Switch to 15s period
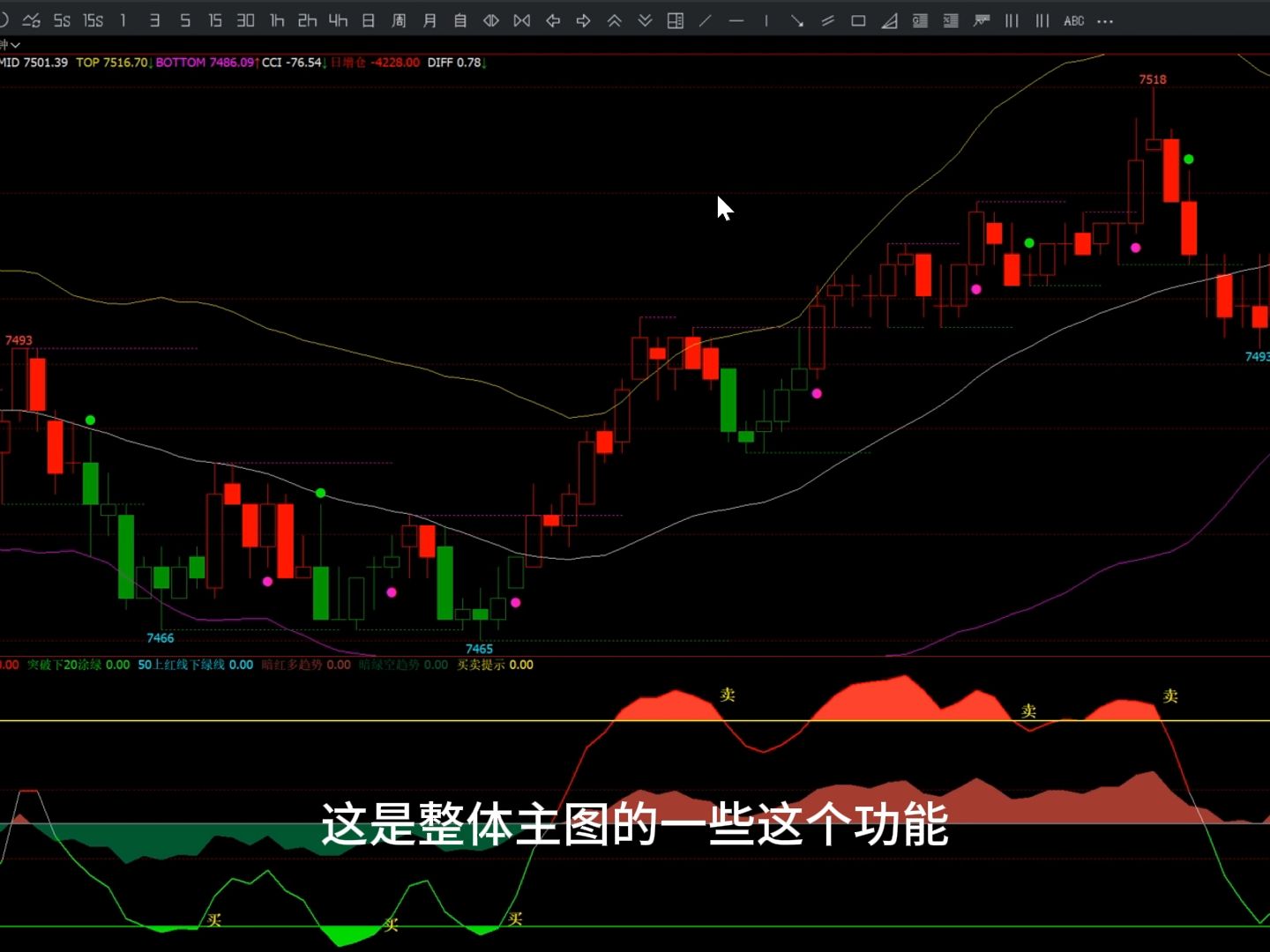1270x952 pixels. pos(93,20)
